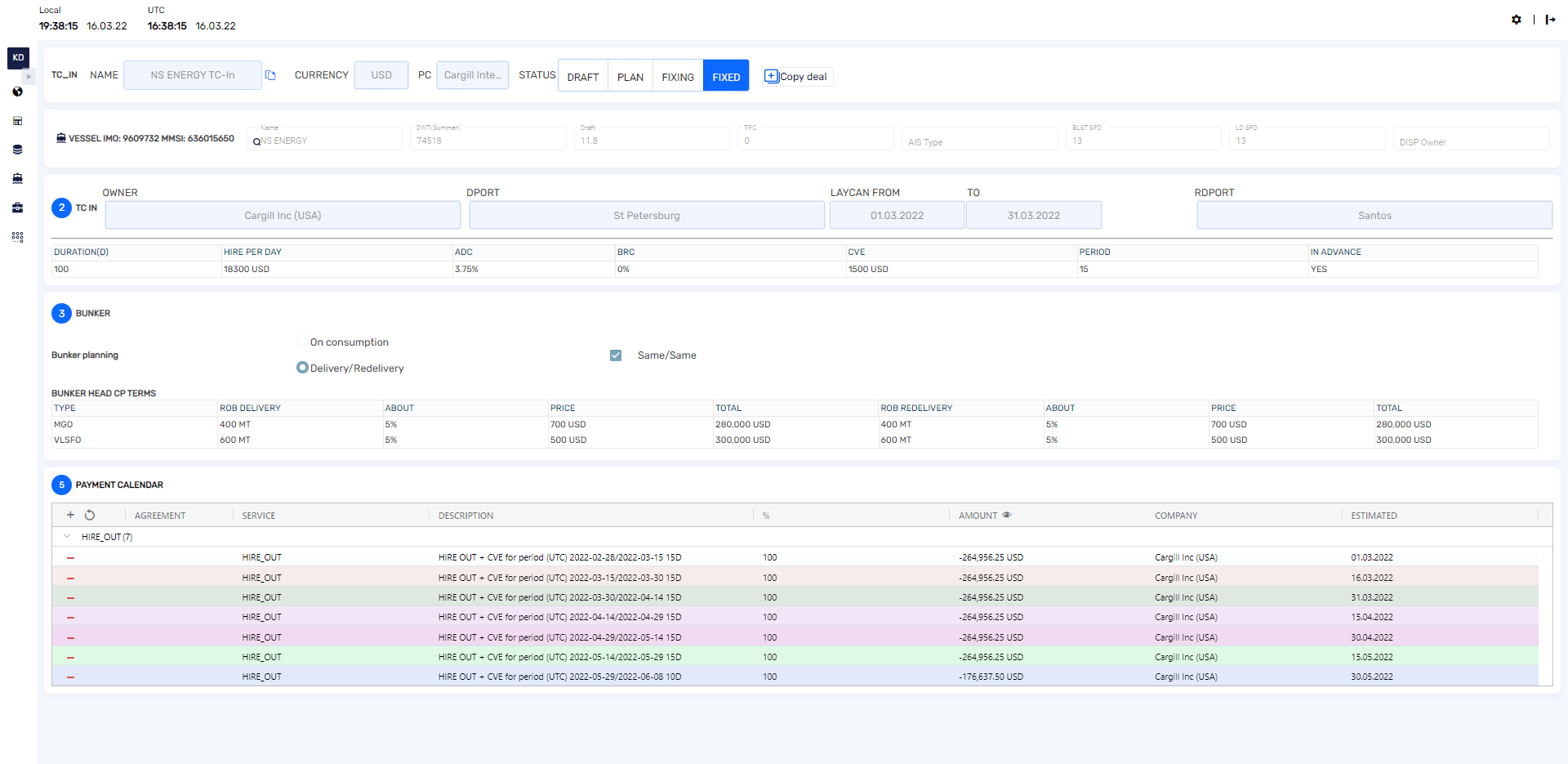Open the CURRENCY USD dropdown

pyautogui.click(x=381, y=75)
